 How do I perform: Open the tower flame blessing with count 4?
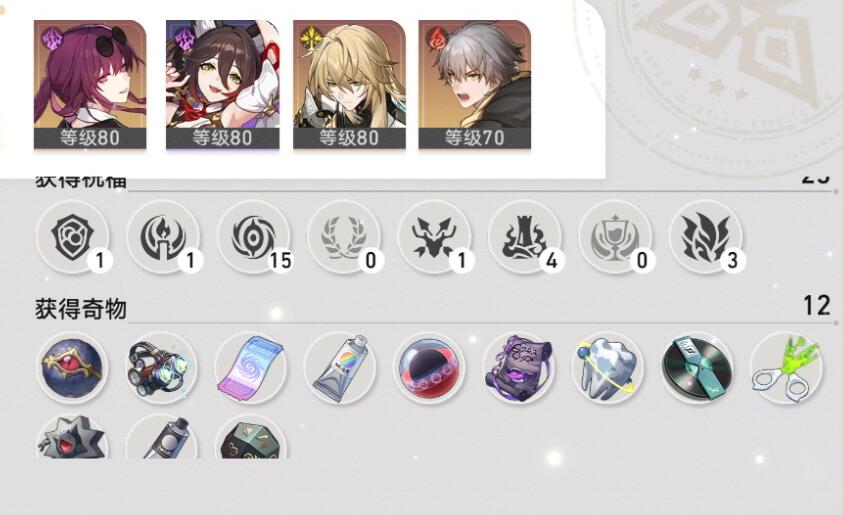click(525, 237)
